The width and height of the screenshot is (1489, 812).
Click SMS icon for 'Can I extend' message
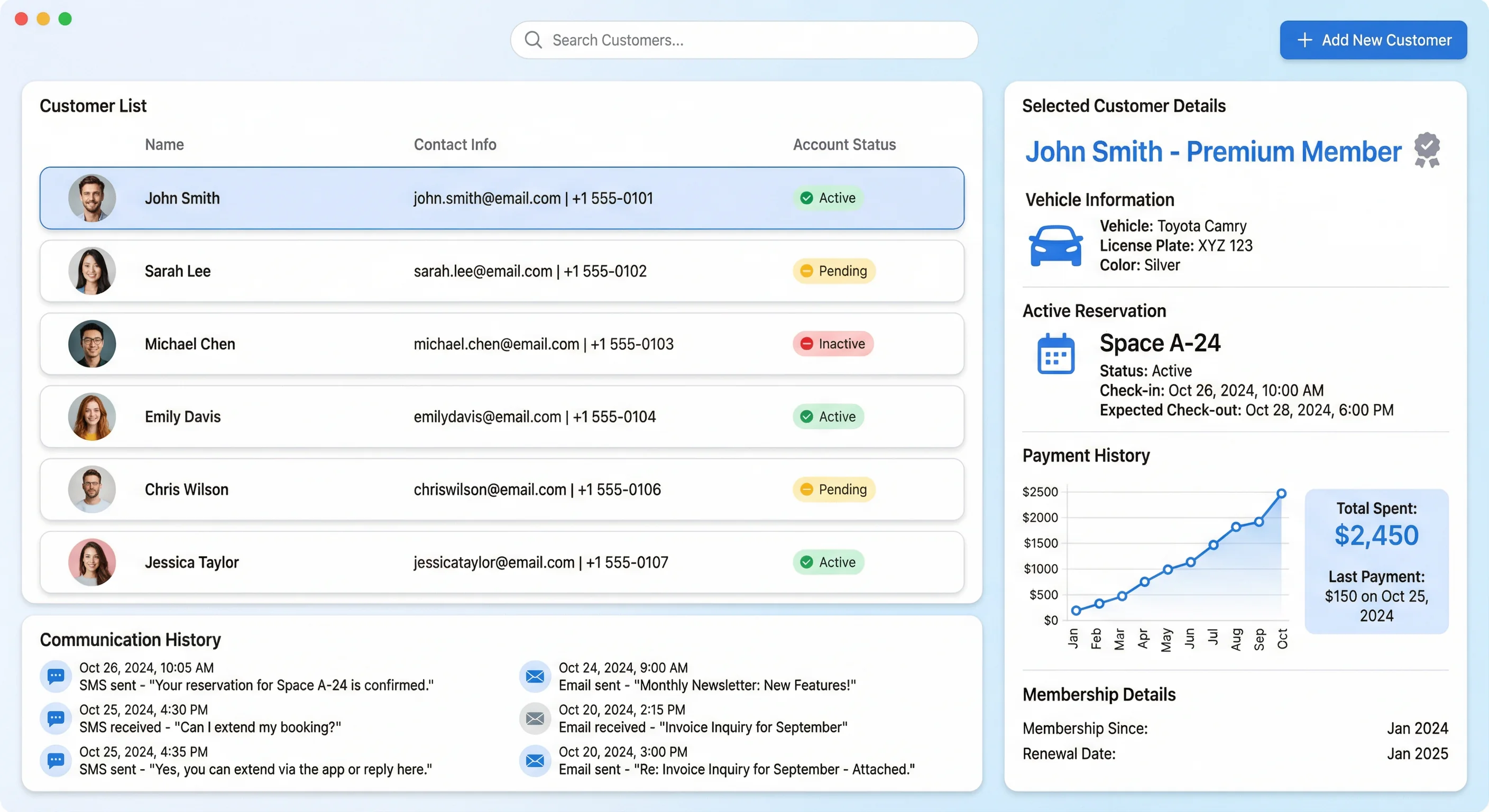(56, 718)
